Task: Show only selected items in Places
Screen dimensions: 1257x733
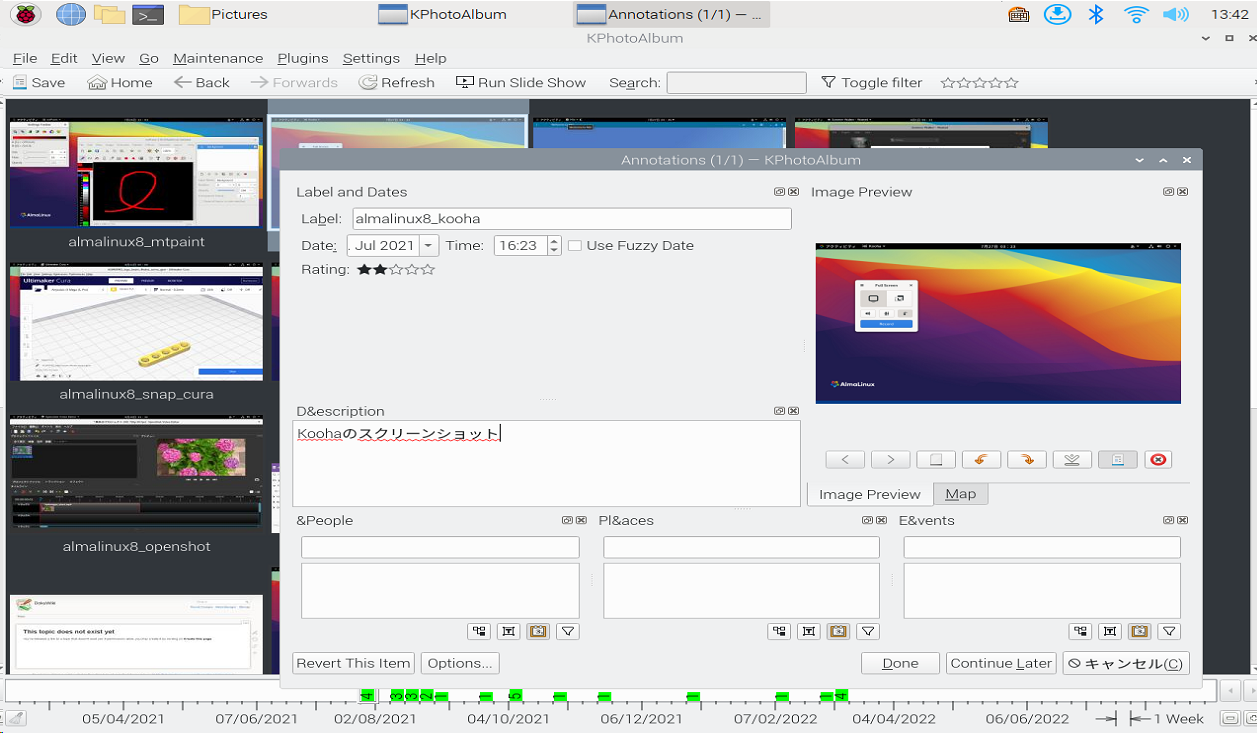Action: tap(868, 631)
